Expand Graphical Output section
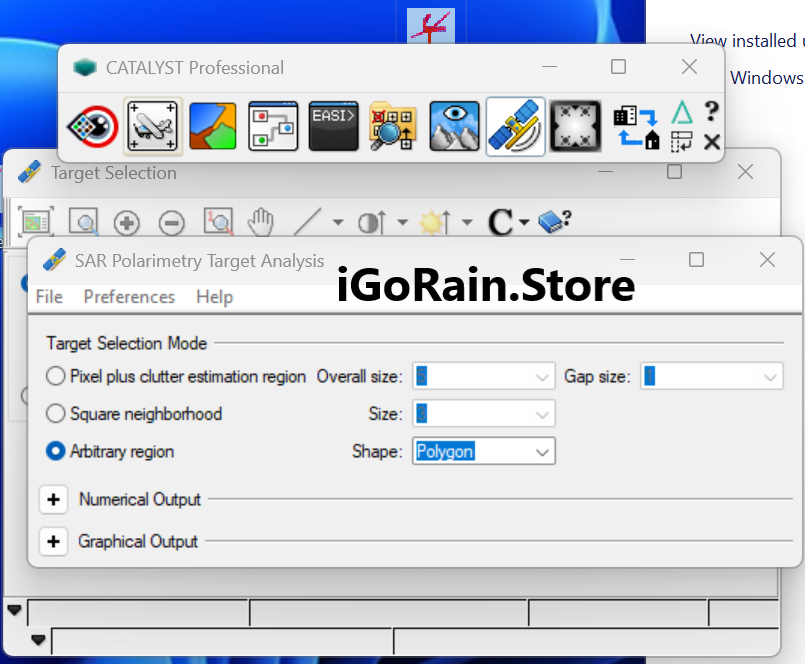 point(53,541)
